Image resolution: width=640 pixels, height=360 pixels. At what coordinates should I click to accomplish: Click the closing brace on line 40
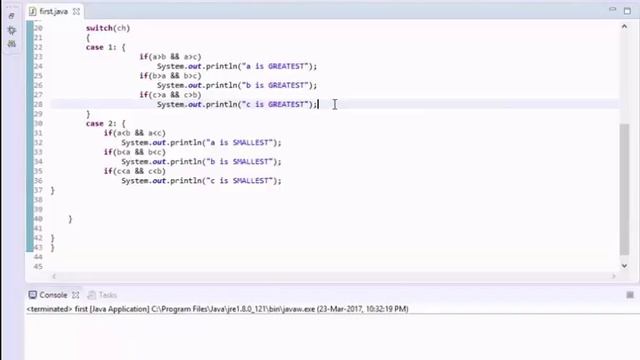(70, 219)
